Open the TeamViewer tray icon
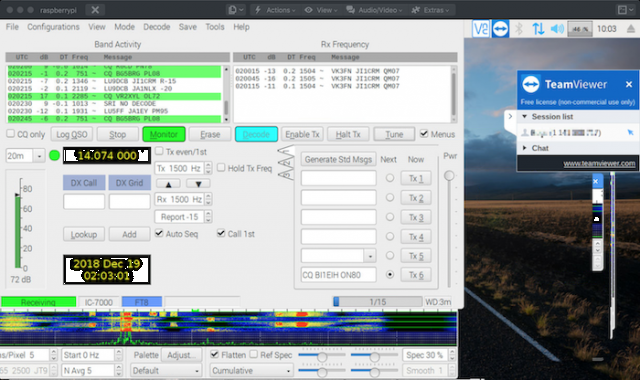This screenshot has width=640, height=380. 500,29
